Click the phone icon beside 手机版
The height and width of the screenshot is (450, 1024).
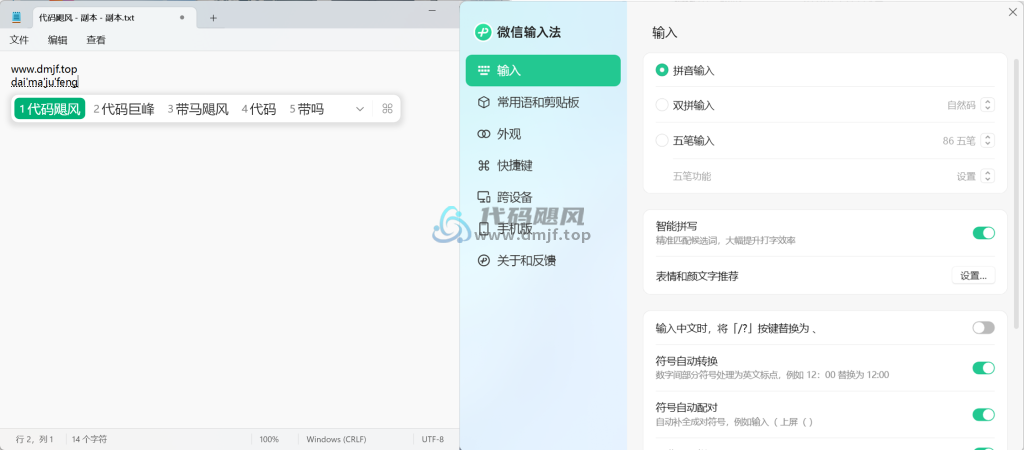point(484,229)
